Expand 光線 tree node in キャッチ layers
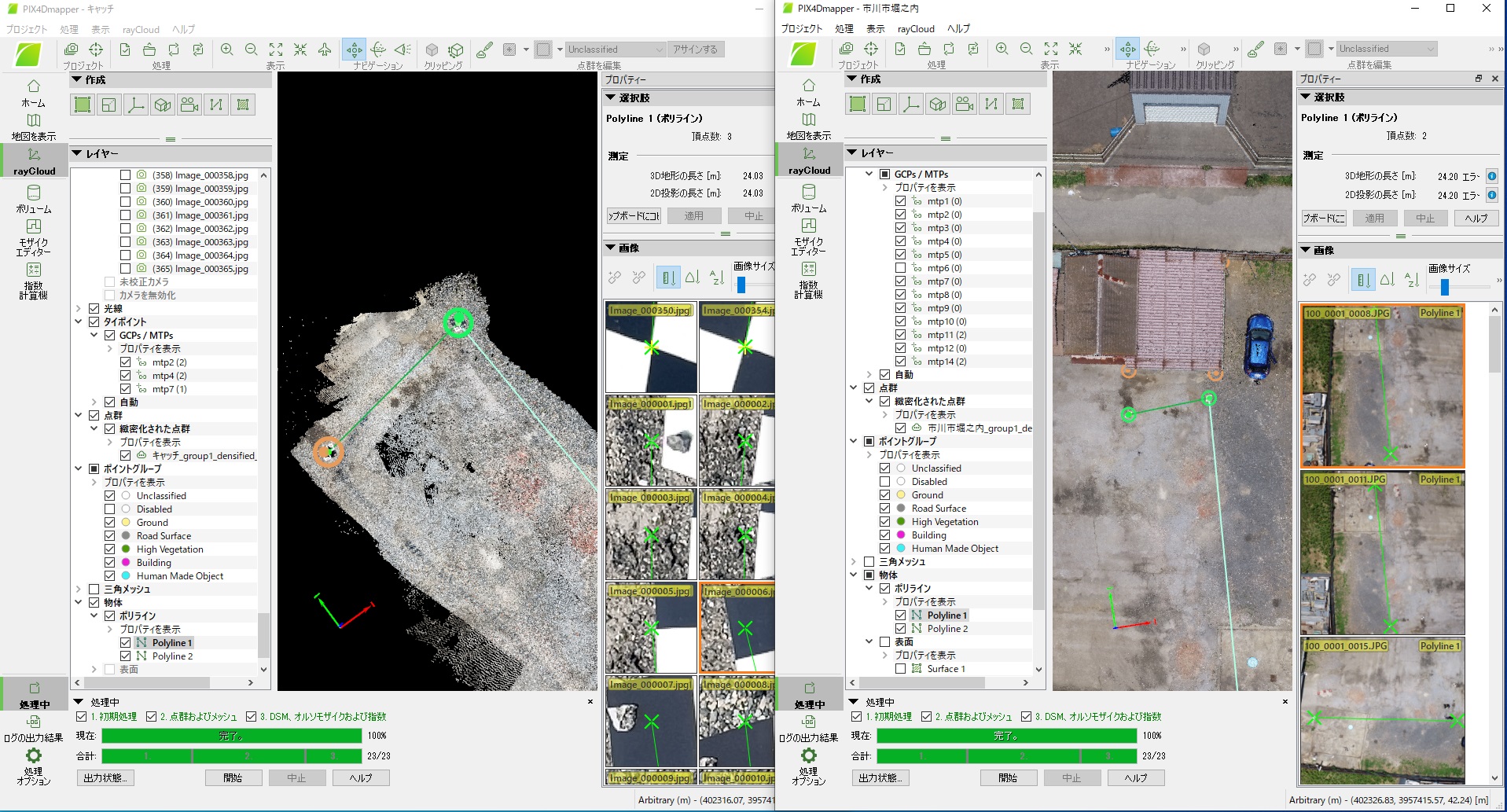Image resolution: width=1507 pixels, height=812 pixels. tap(79, 309)
